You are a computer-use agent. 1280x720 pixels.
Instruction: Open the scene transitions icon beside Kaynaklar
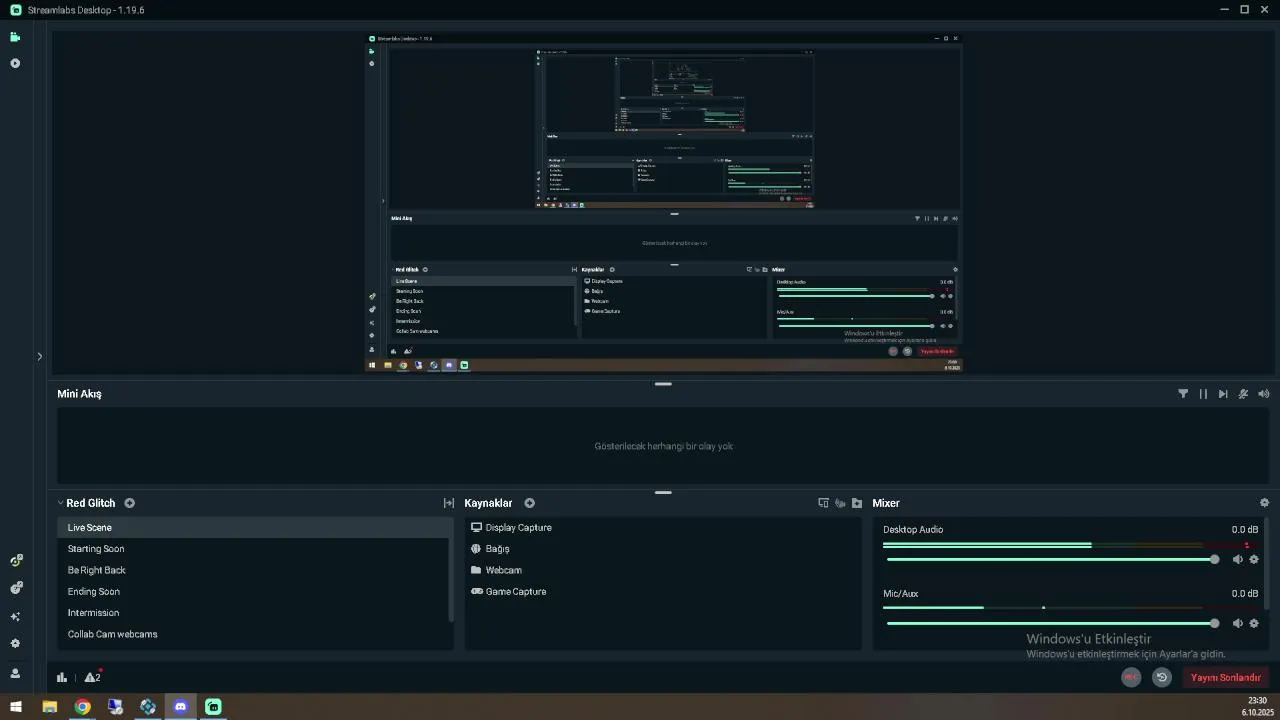pyautogui.click(x=449, y=503)
